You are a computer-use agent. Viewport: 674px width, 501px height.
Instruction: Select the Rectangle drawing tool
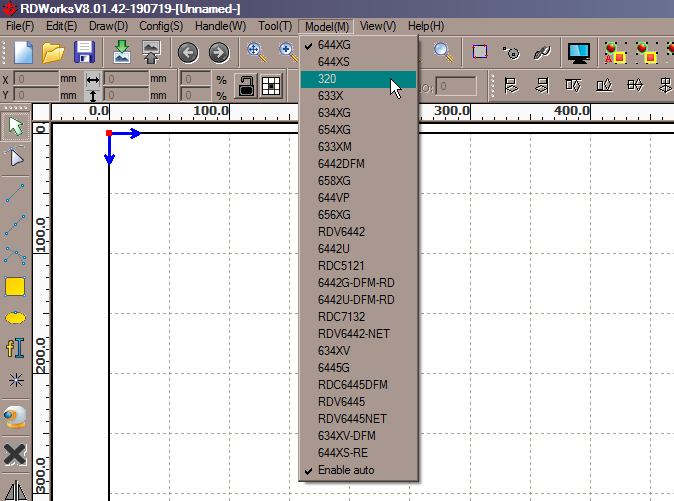click(x=15, y=287)
